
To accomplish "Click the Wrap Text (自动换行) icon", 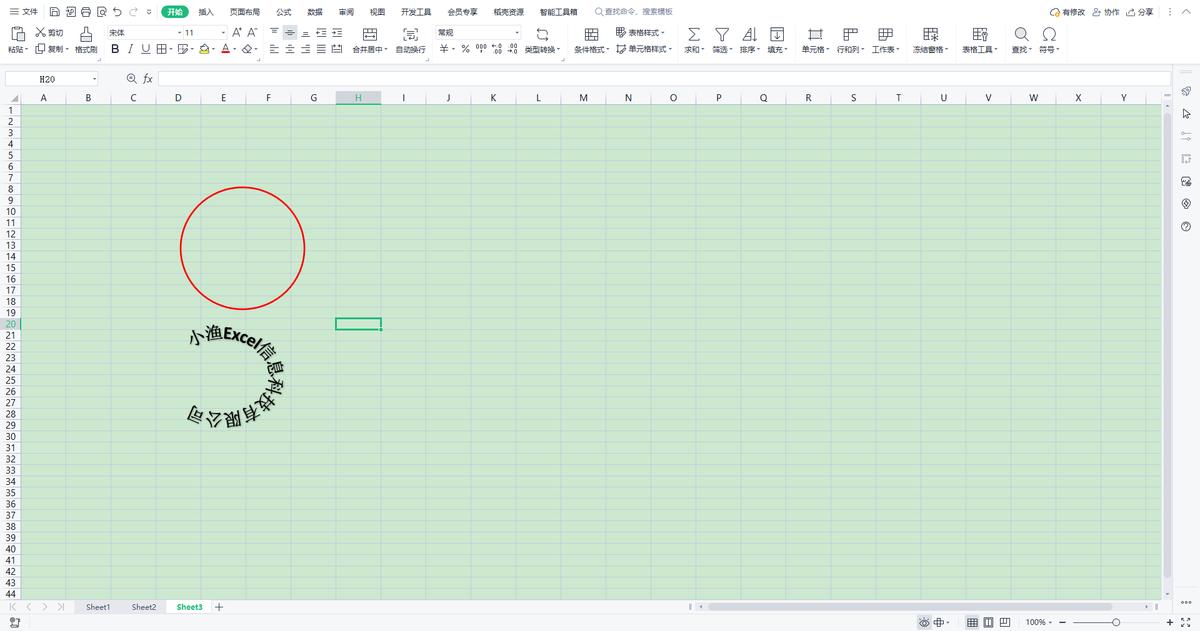I will point(410,34).
